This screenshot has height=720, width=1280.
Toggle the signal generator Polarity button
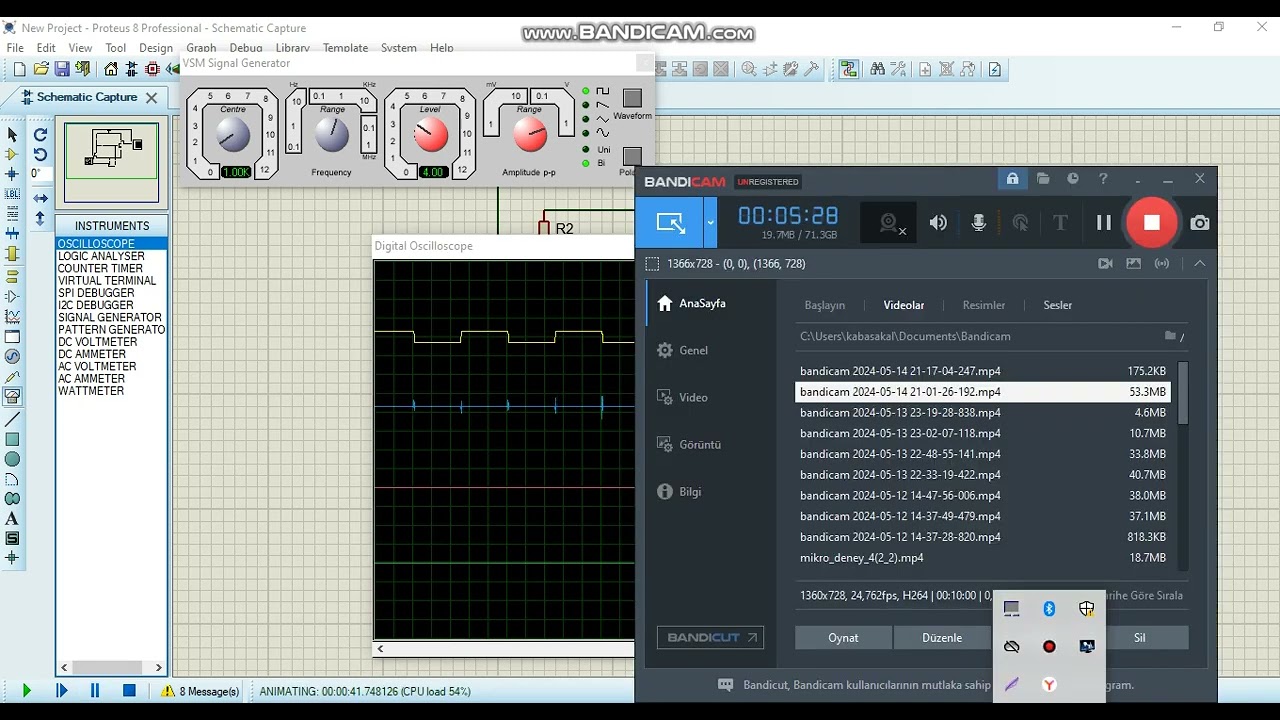coord(632,156)
